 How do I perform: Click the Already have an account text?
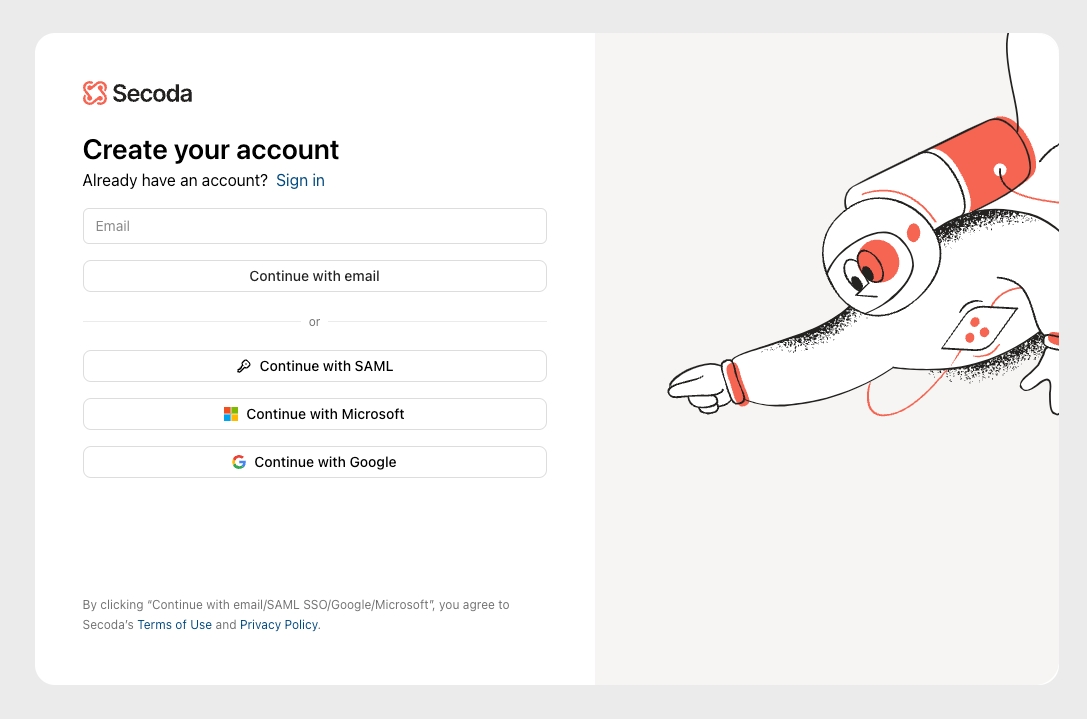coord(175,180)
